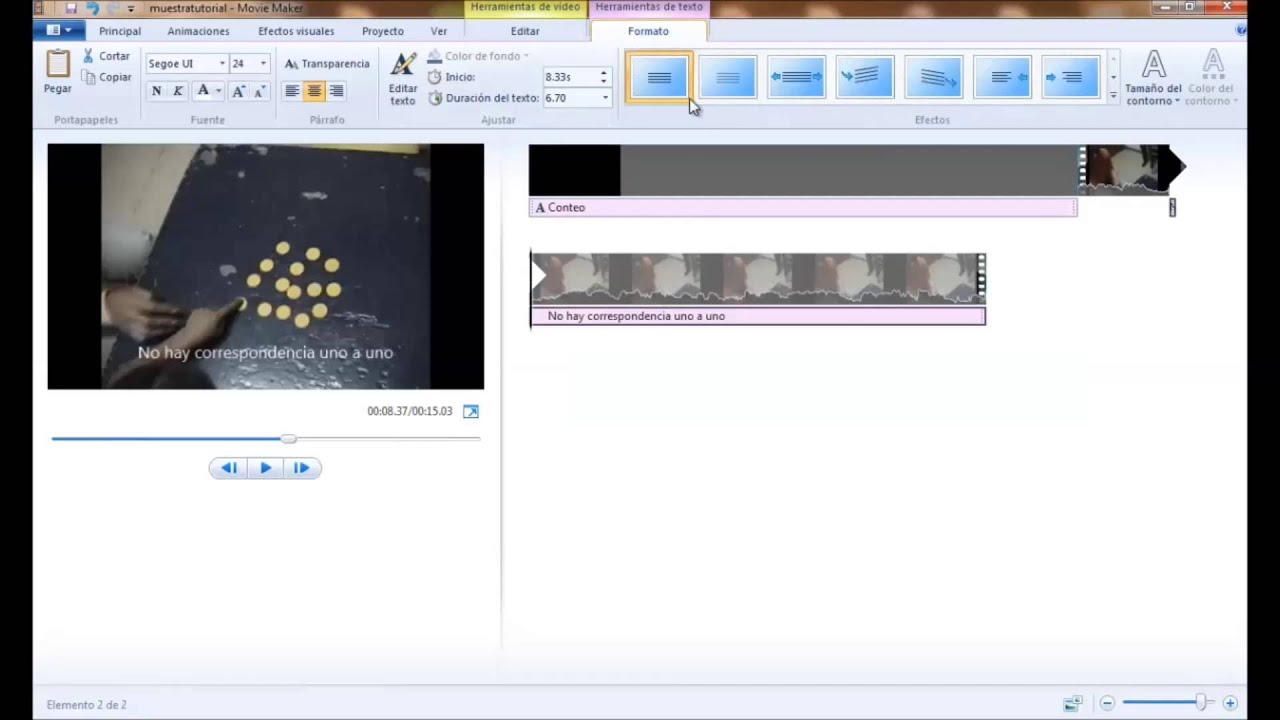Select the second video clip in the storyboard
This screenshot has height=720, width=1280.
pos(757,278)
